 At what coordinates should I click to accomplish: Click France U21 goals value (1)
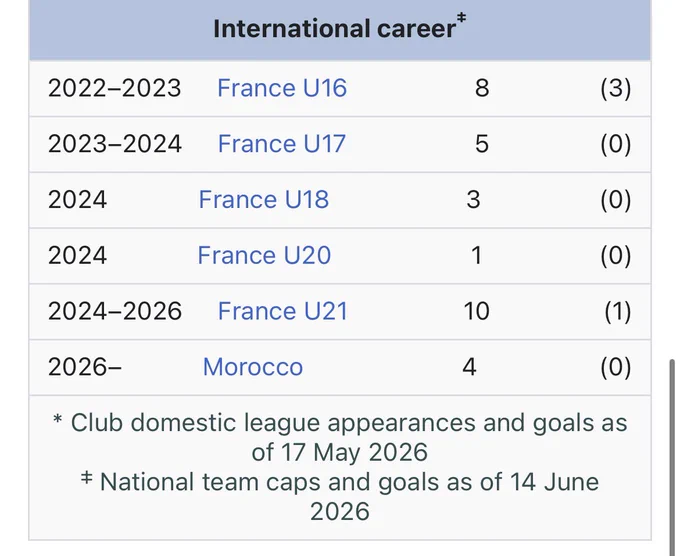(x=618, y=311)
